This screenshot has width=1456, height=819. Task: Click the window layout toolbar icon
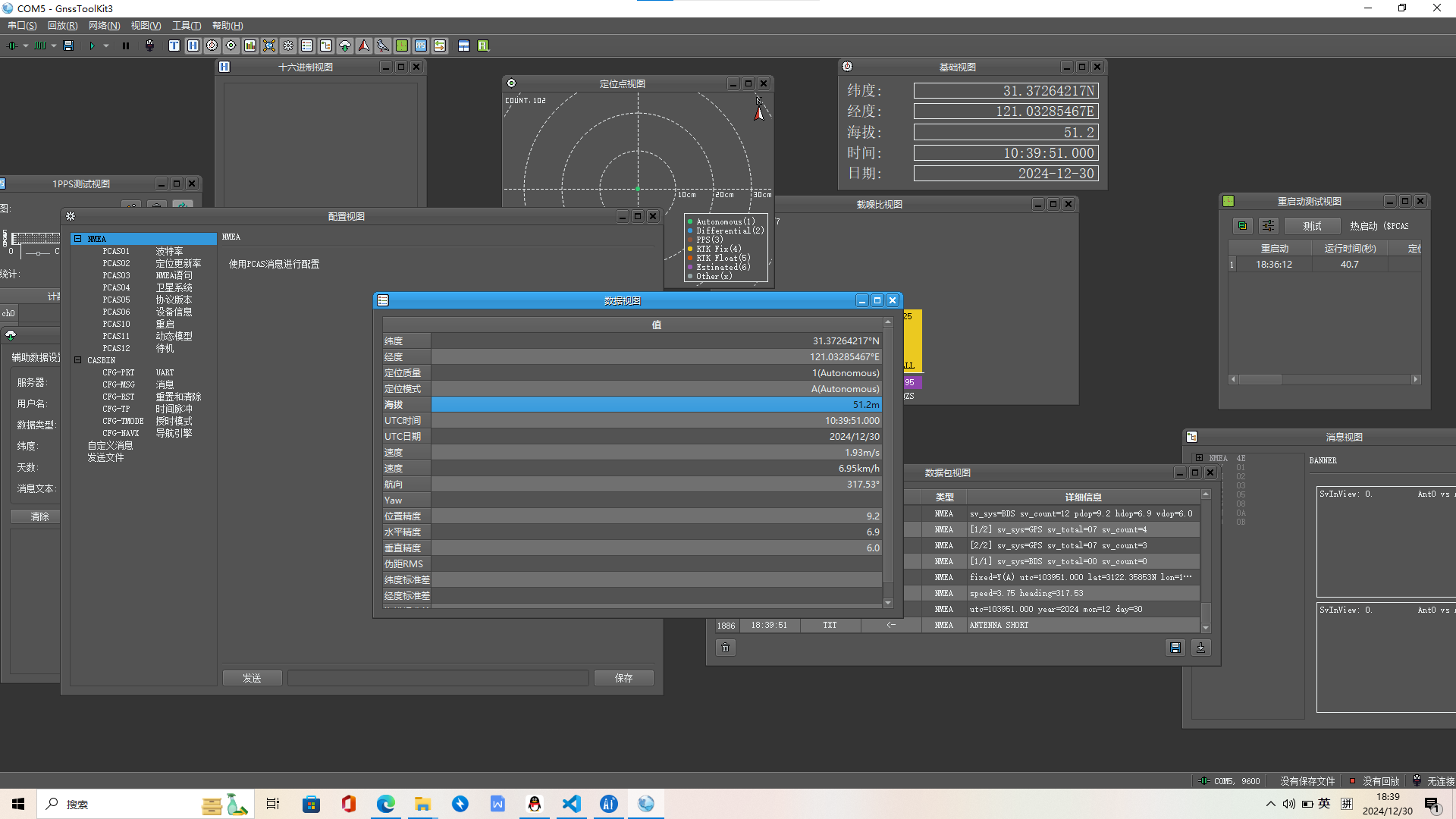(x=464, y=46)
